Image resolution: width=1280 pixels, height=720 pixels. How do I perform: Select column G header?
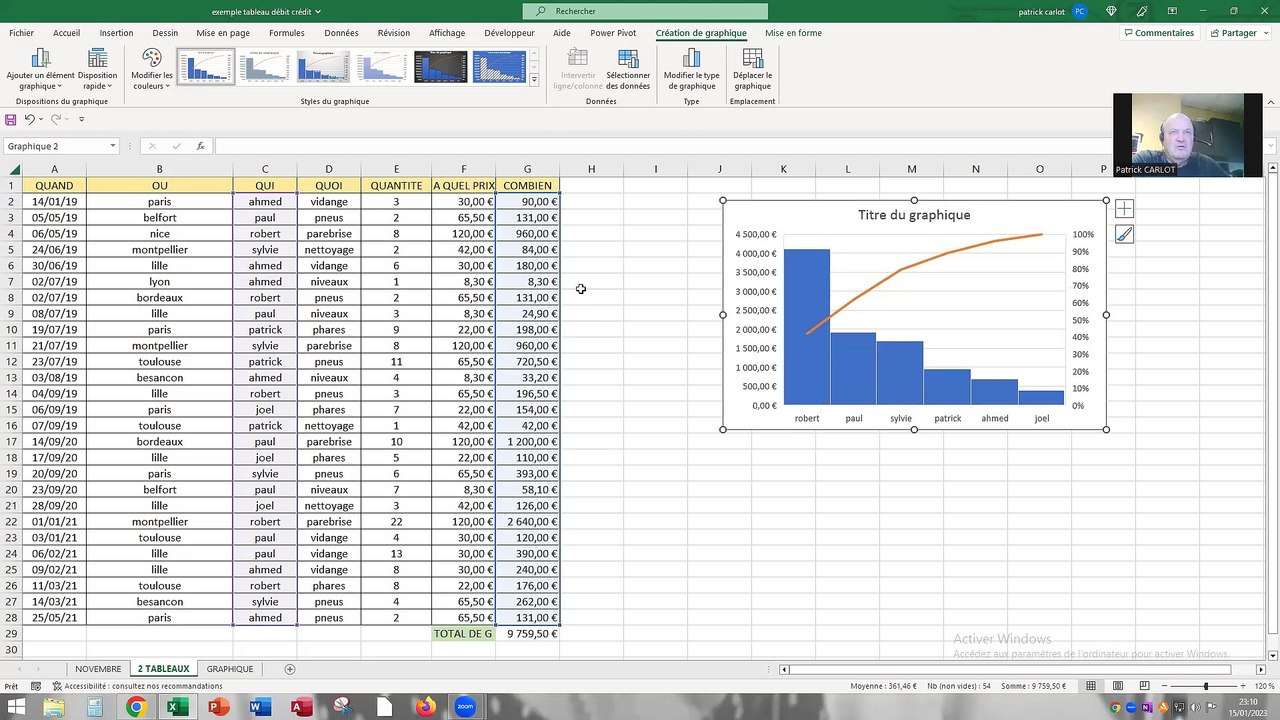point(527,169)
